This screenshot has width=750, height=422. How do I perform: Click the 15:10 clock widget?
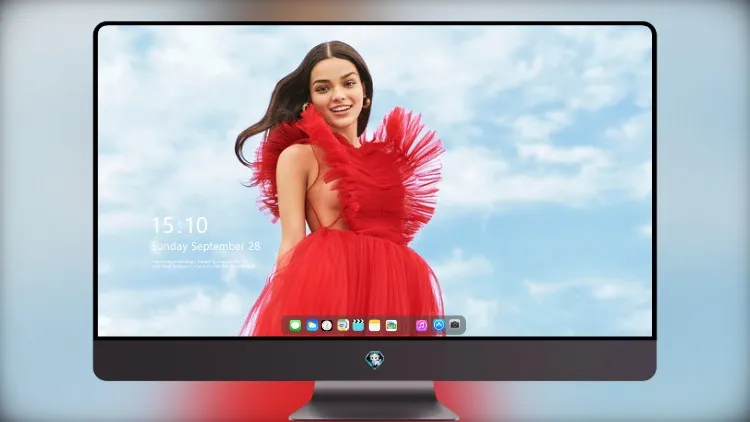[x=180, y=225]
